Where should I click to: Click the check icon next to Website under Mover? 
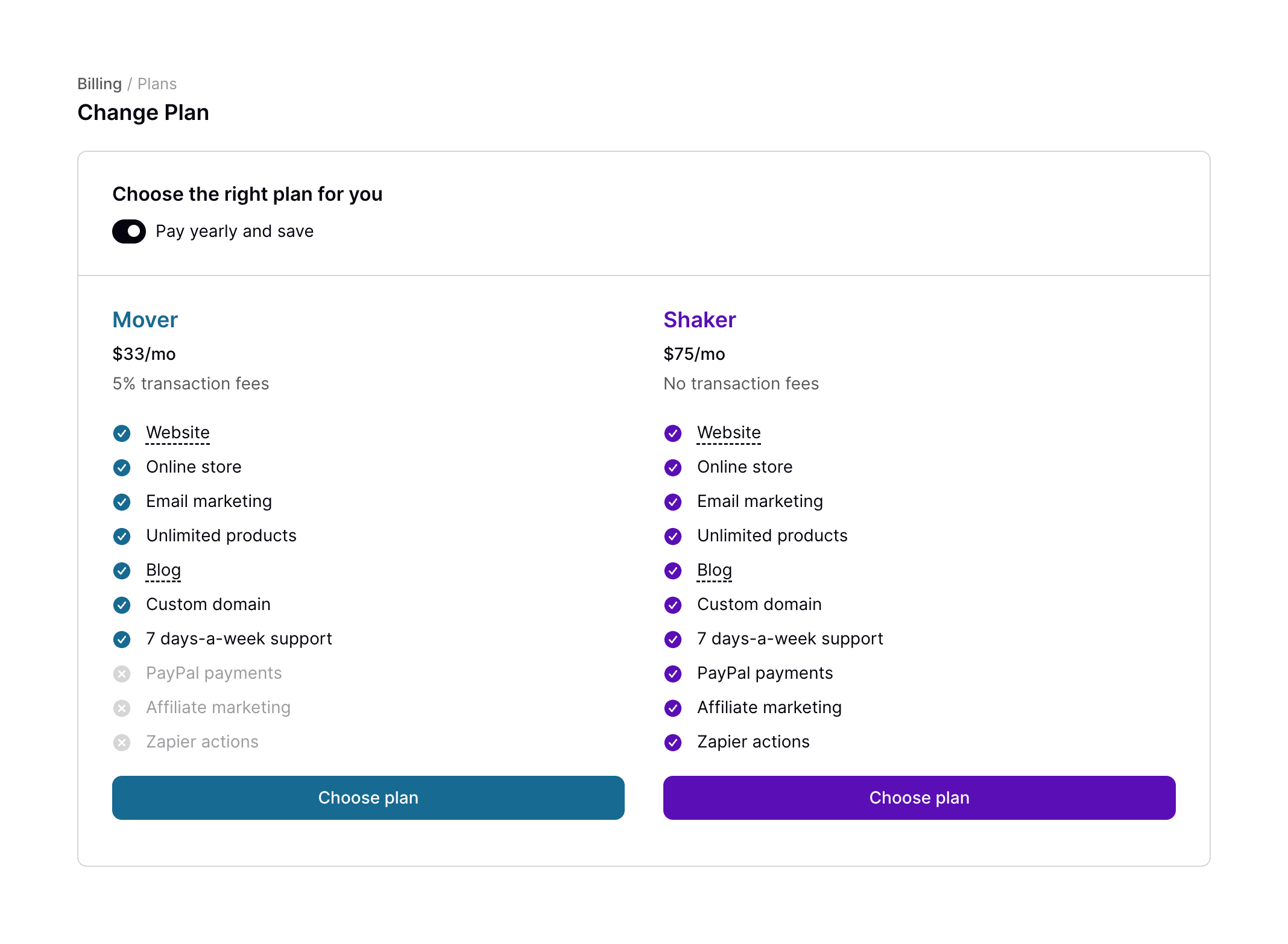pyautogui.click(x=122, y=433)
